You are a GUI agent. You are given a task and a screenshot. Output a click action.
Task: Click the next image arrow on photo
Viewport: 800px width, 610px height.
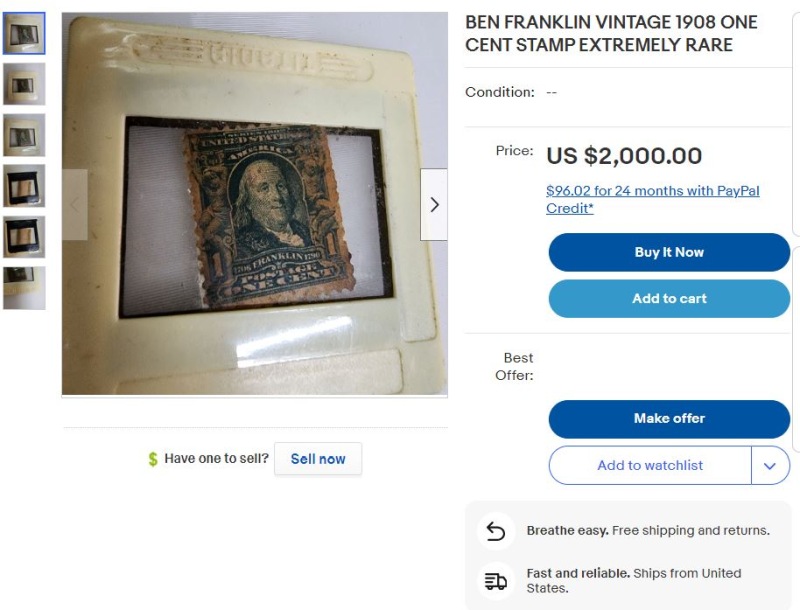point(434,204)
